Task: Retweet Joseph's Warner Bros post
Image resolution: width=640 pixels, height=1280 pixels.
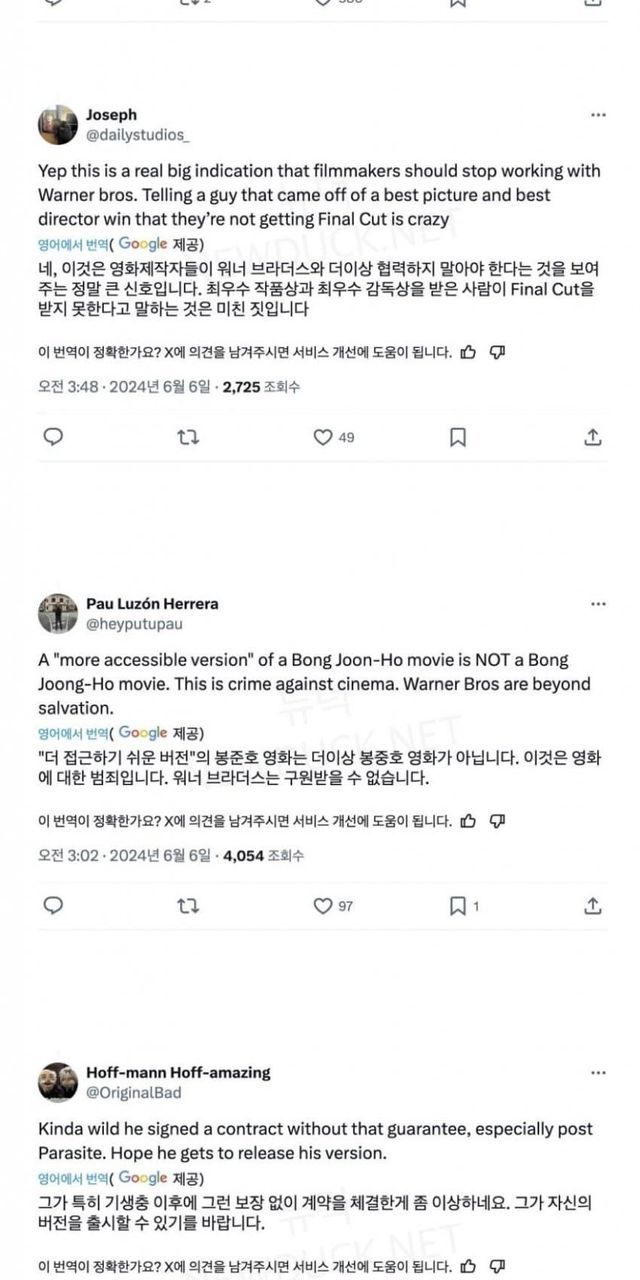Action: point(187,437)
